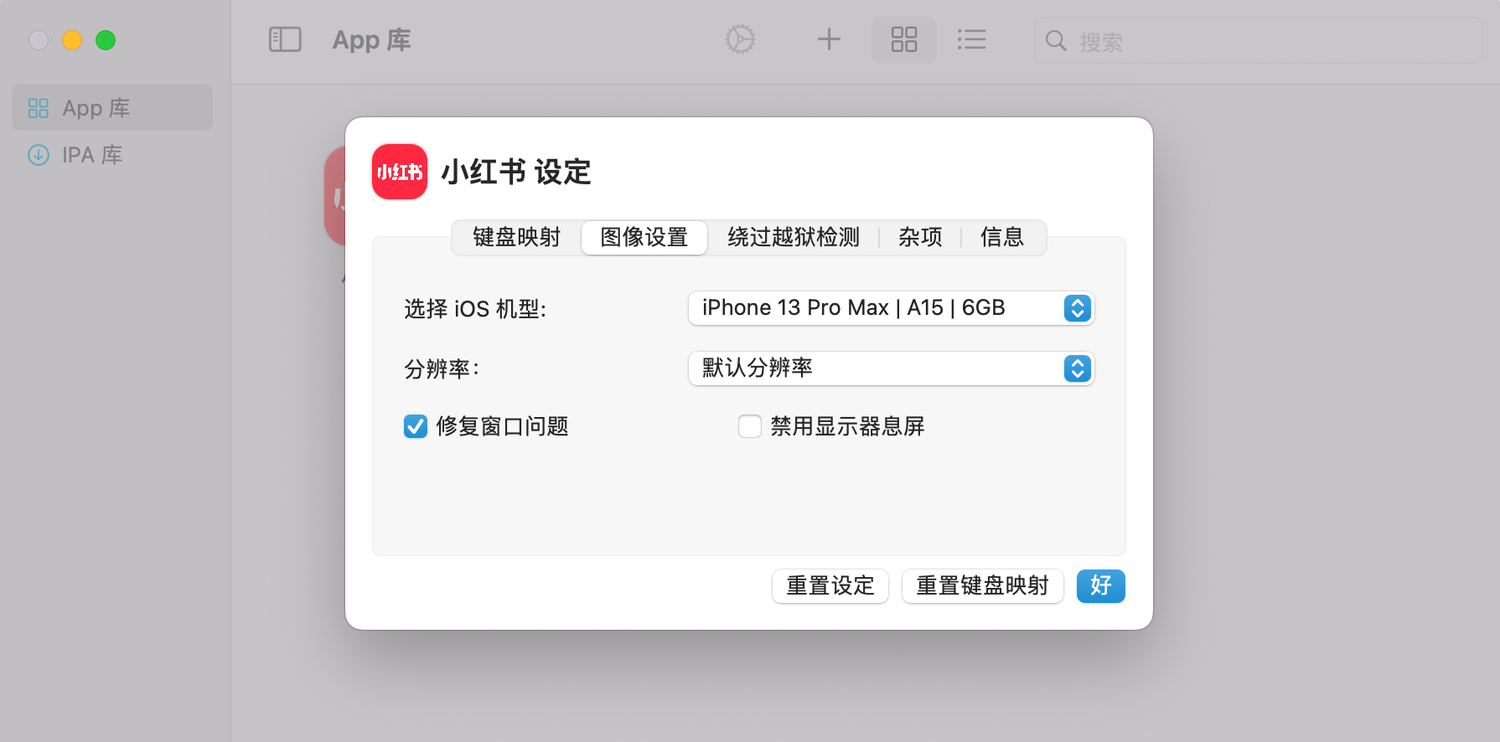Click the 重置键盘映射 button
Image resolution: width=1500 pixels, height=742 pixels.
(x=982, y=586)
